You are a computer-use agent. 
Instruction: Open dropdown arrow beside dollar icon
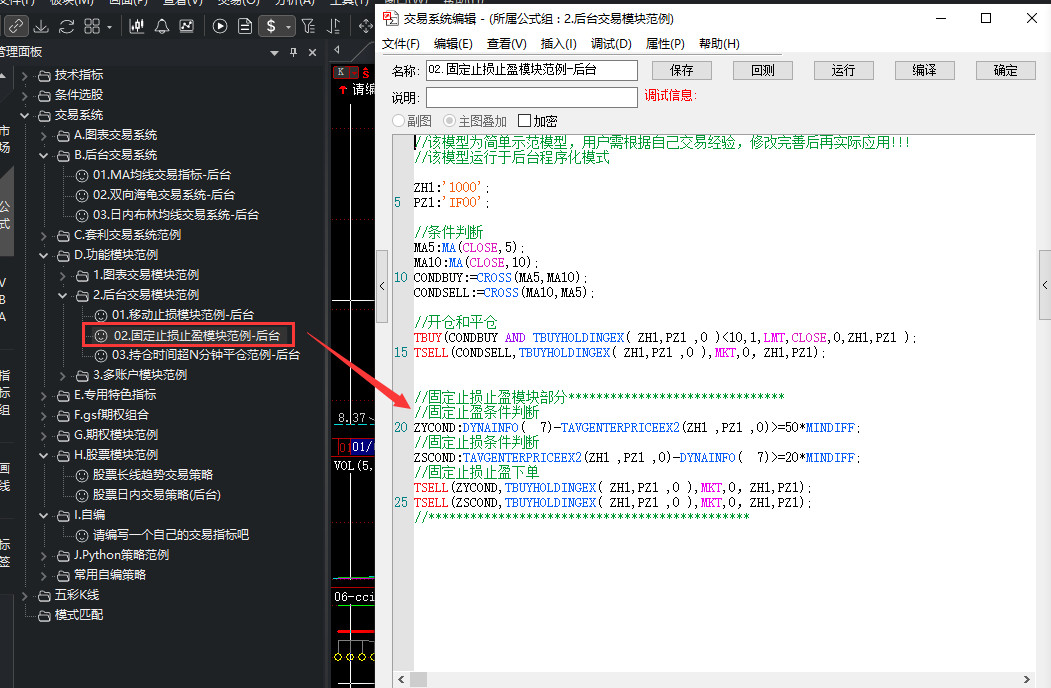pos(288,27)
